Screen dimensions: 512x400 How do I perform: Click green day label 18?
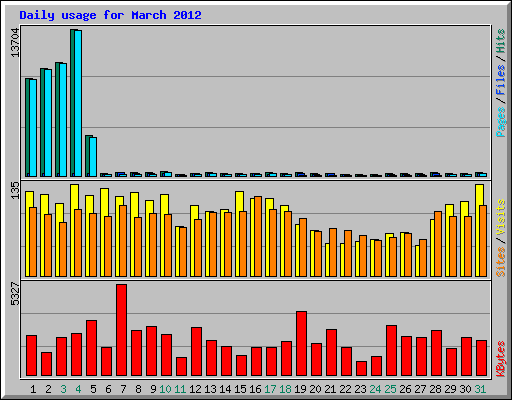(285, 389)
